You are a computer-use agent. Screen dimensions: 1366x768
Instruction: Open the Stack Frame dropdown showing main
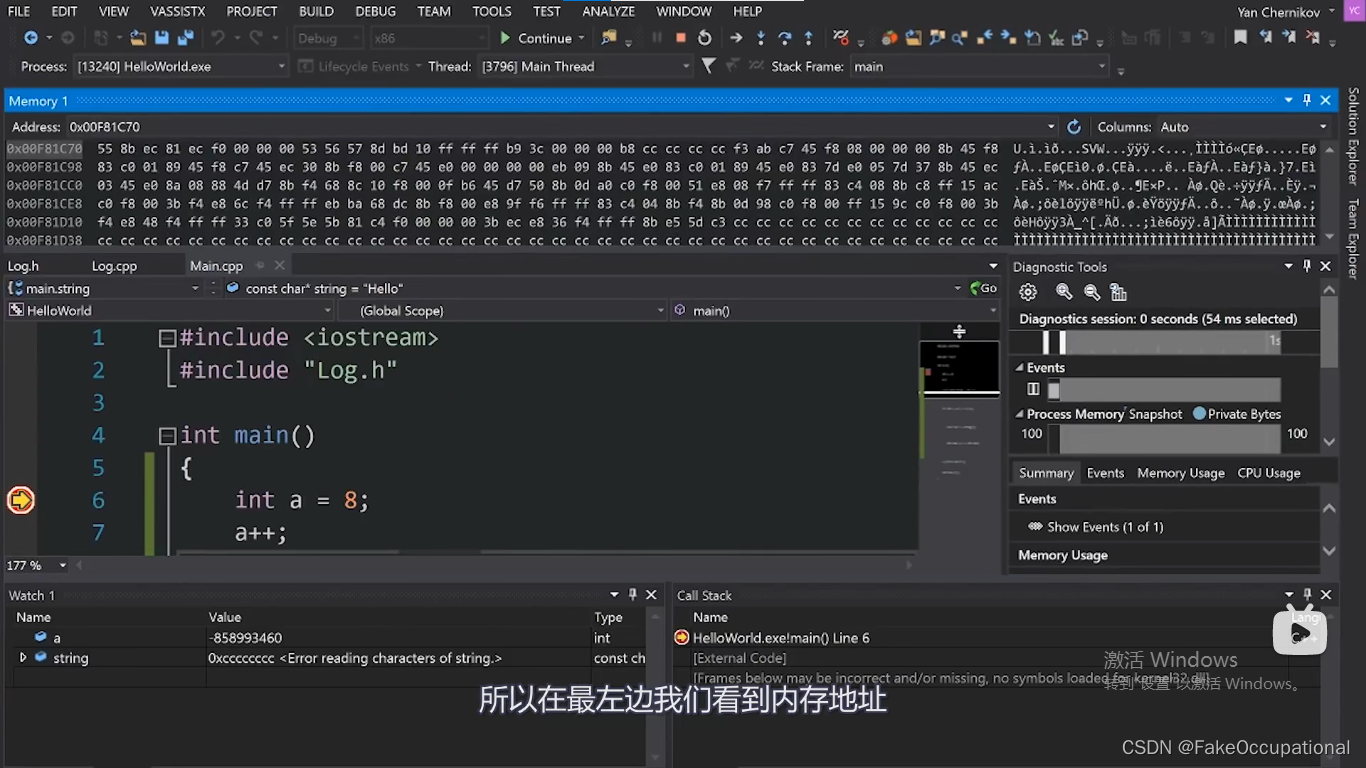click(1100, 66)
